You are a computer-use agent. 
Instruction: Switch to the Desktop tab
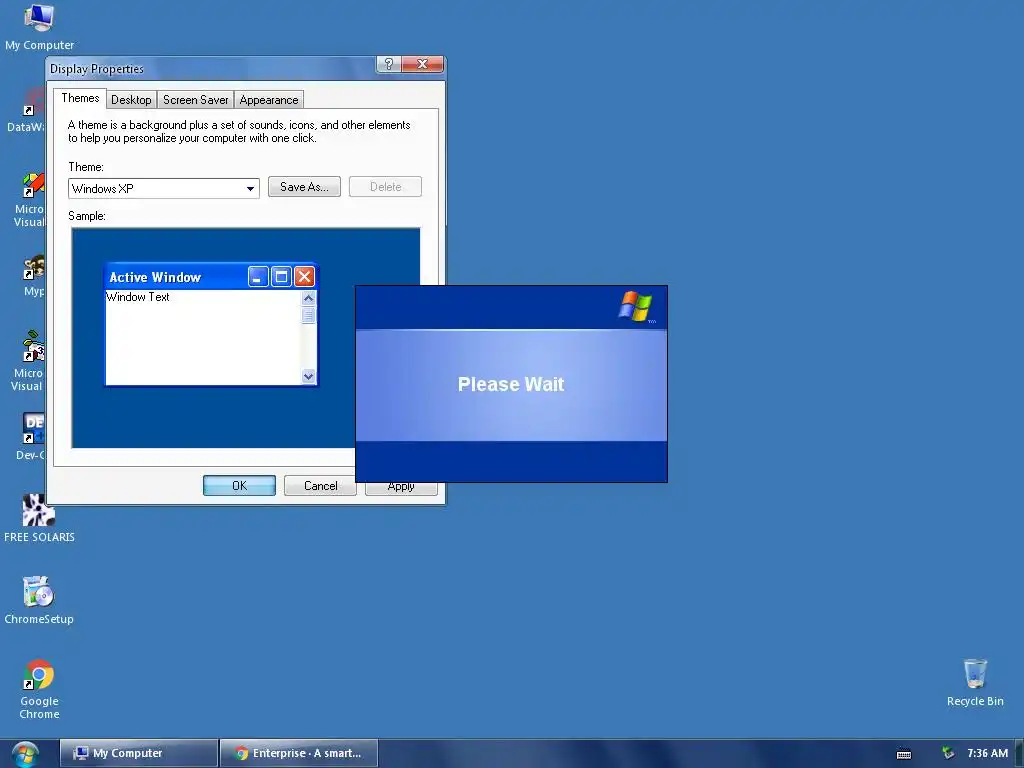click(131, 100)
